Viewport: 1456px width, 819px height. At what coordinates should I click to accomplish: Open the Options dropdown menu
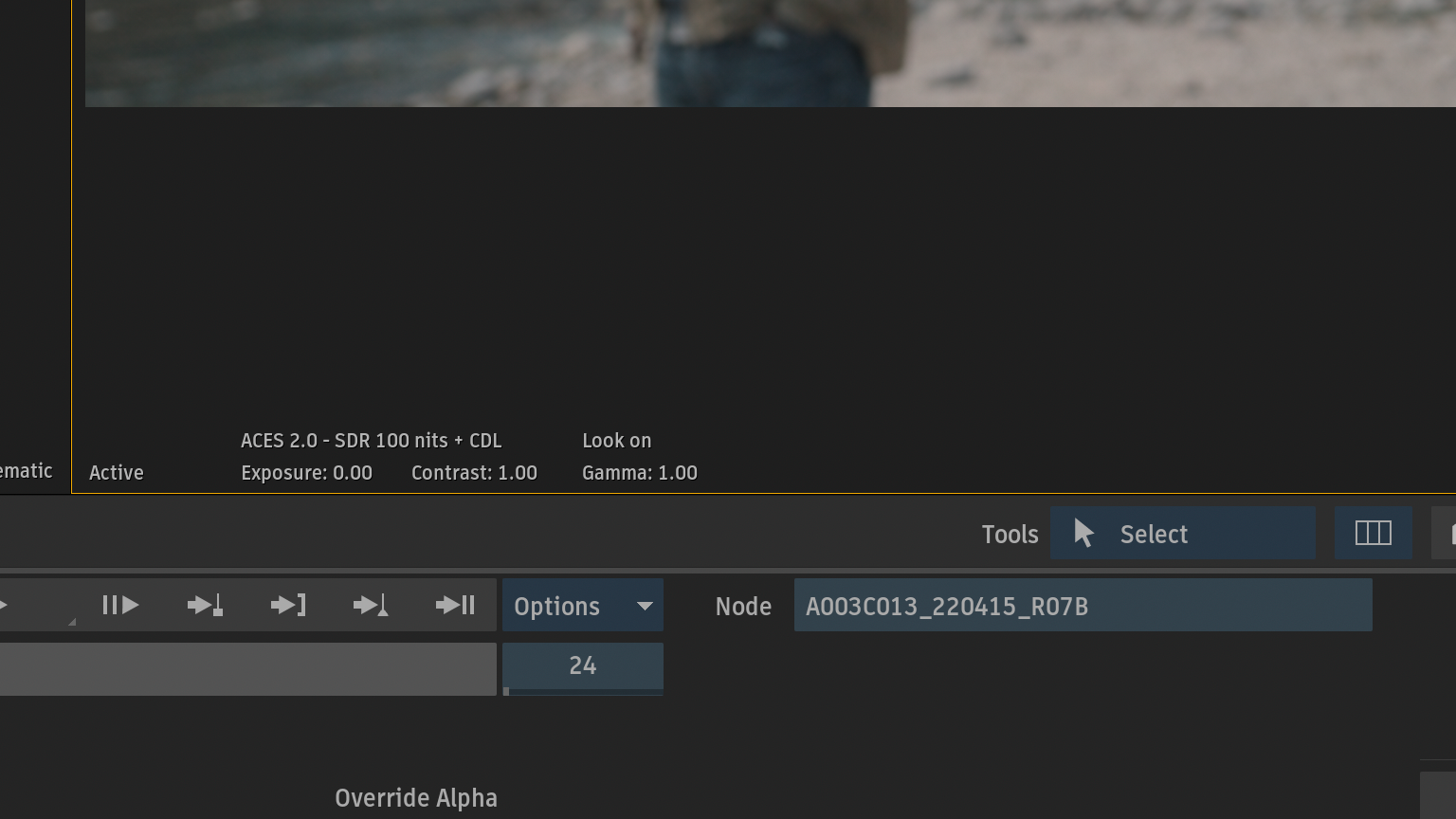pos(582,606)
